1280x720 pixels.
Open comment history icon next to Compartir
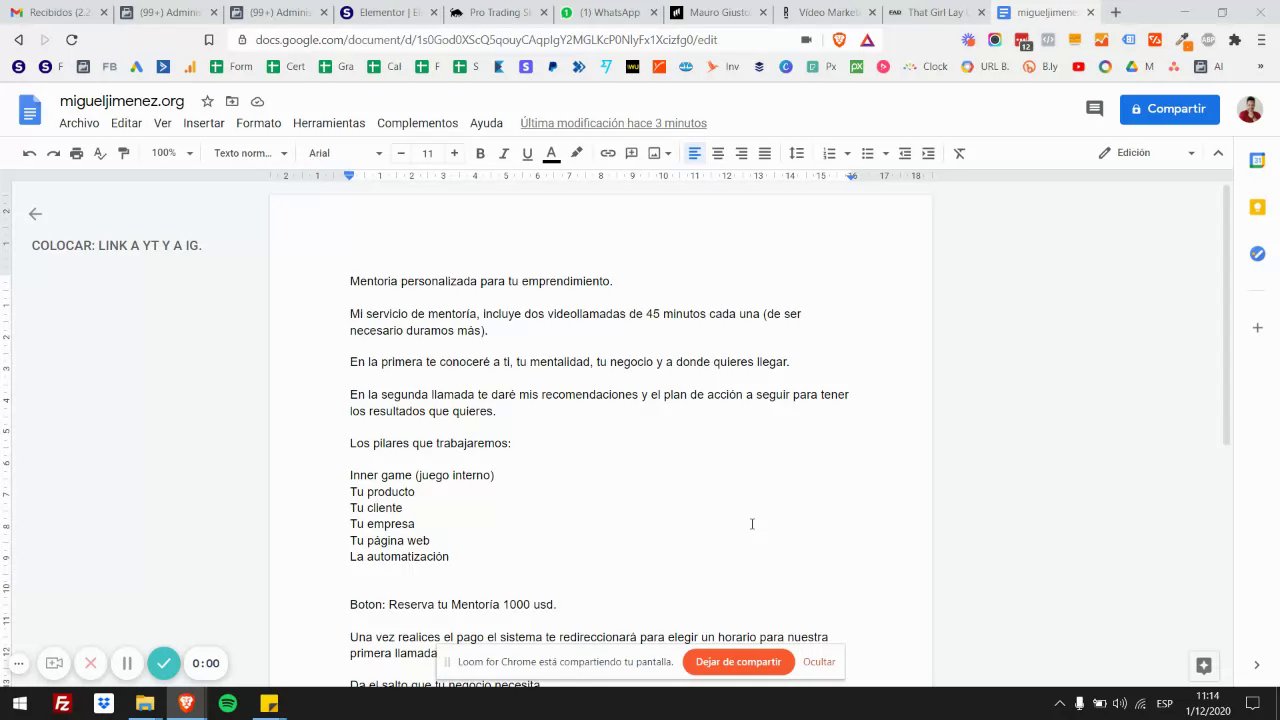1094,109
